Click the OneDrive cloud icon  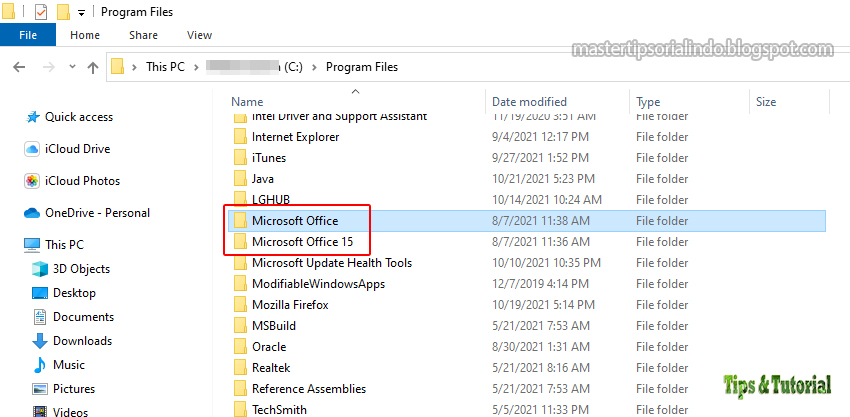click(x=32, y=213)
